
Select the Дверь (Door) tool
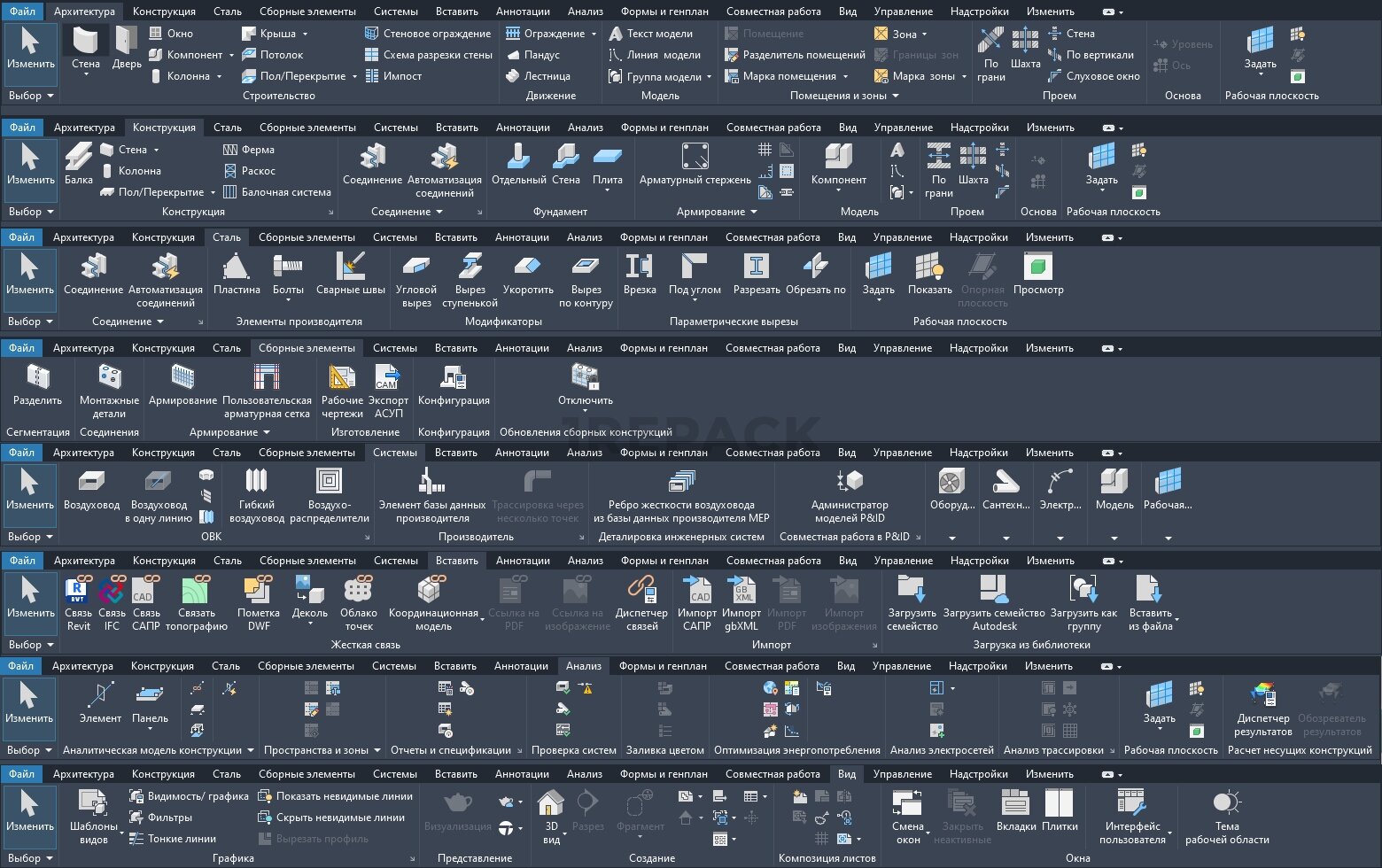point(127,49)
